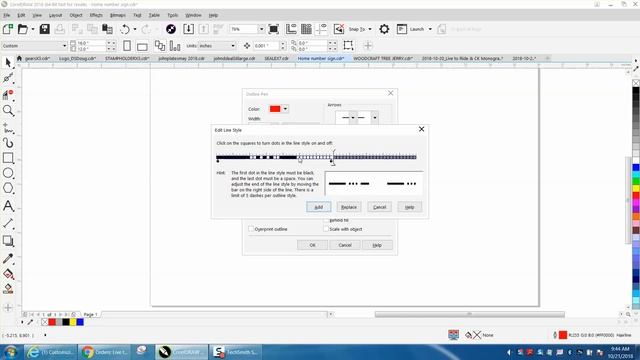Screen dimensions: 640x360
Task: Click the New document icon
Action: tap(7, 29)
